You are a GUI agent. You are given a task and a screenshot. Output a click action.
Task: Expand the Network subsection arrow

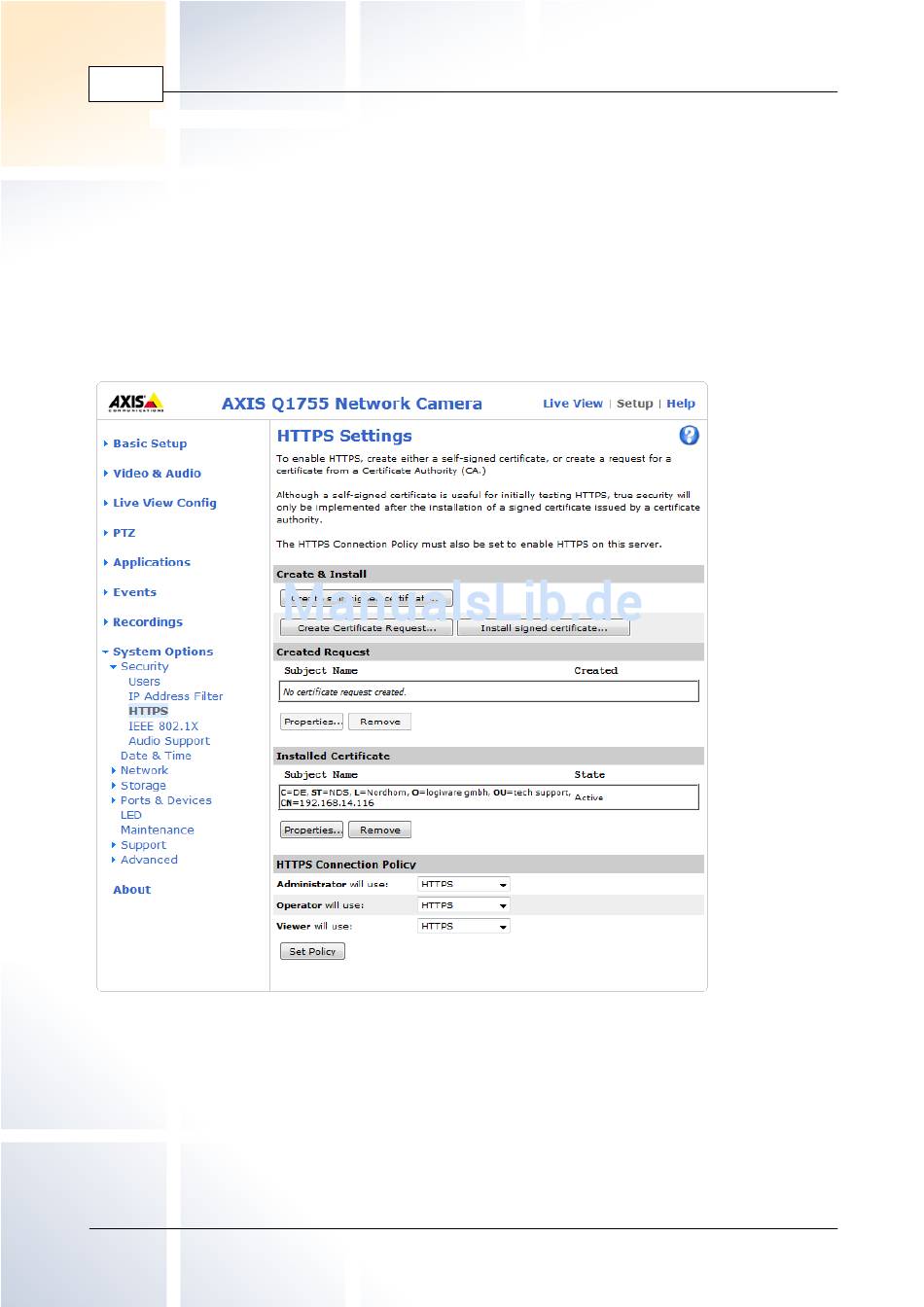(x=114, y=770)
